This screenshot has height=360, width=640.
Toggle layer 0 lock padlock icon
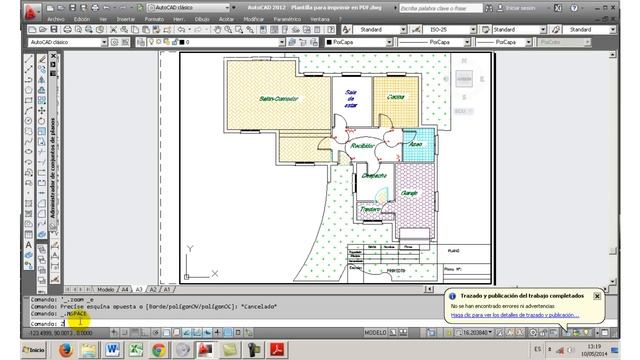coord(175,42)
